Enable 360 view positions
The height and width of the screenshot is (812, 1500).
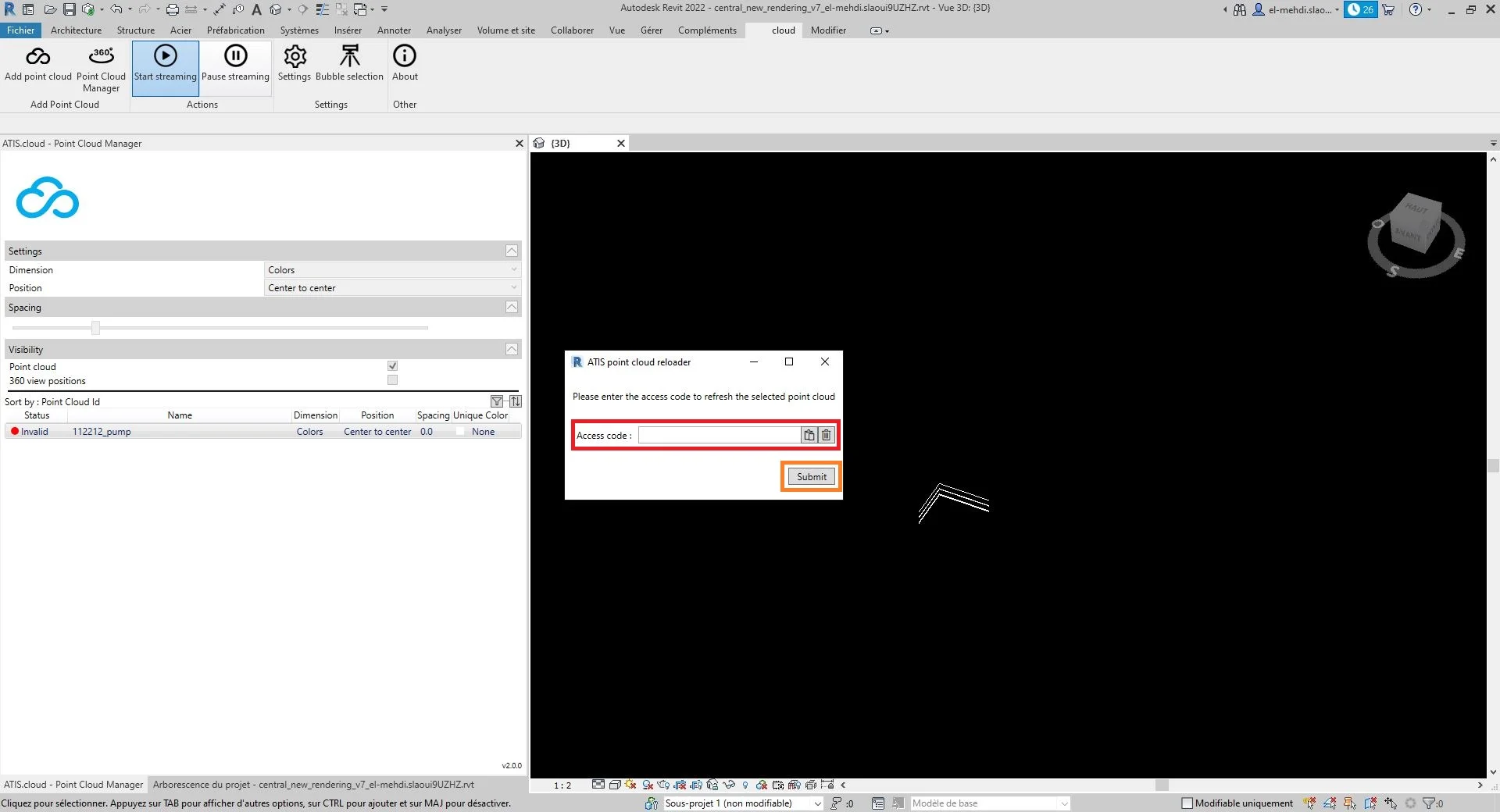pyautogui.click(x=391, y=380)
